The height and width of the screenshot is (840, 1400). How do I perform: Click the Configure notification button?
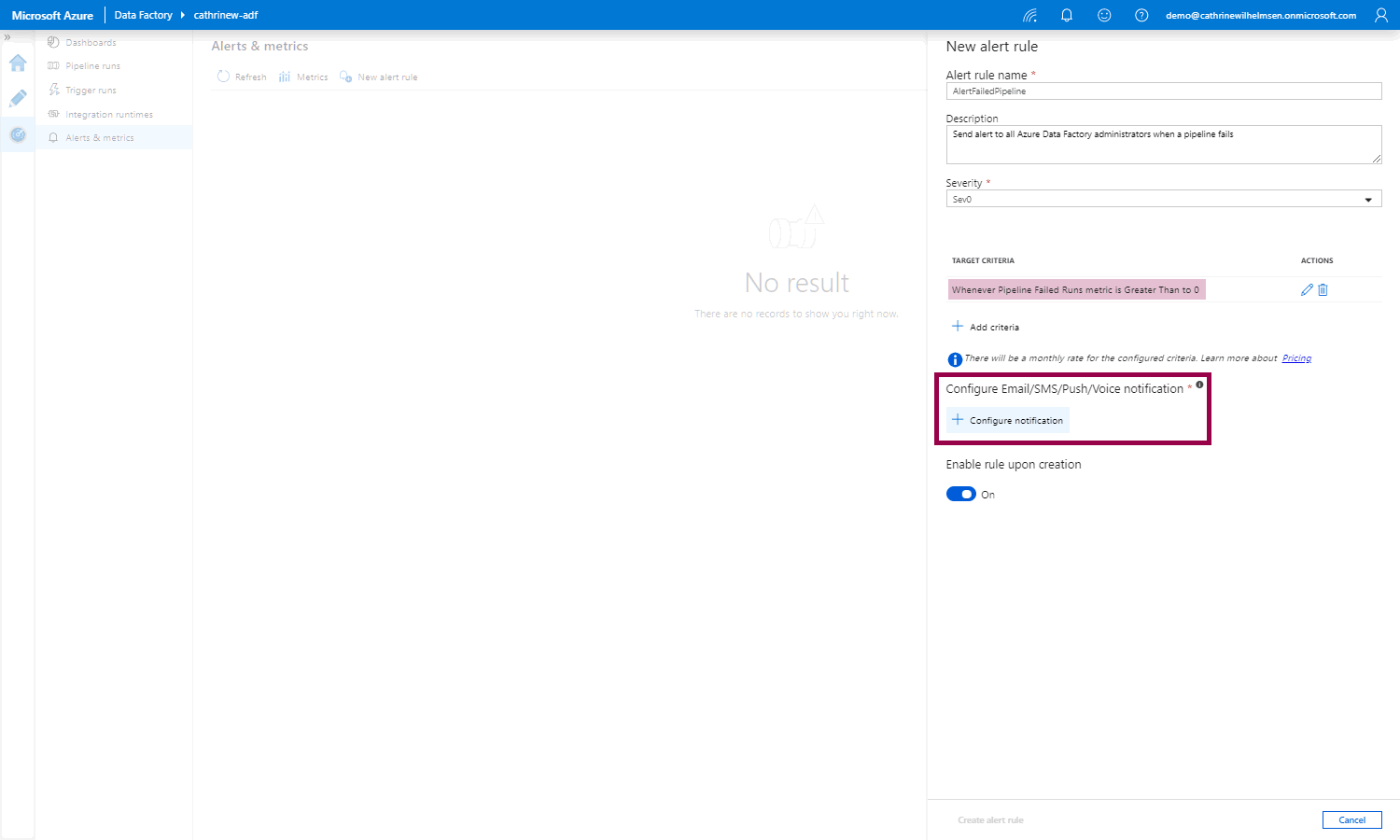1007,421
